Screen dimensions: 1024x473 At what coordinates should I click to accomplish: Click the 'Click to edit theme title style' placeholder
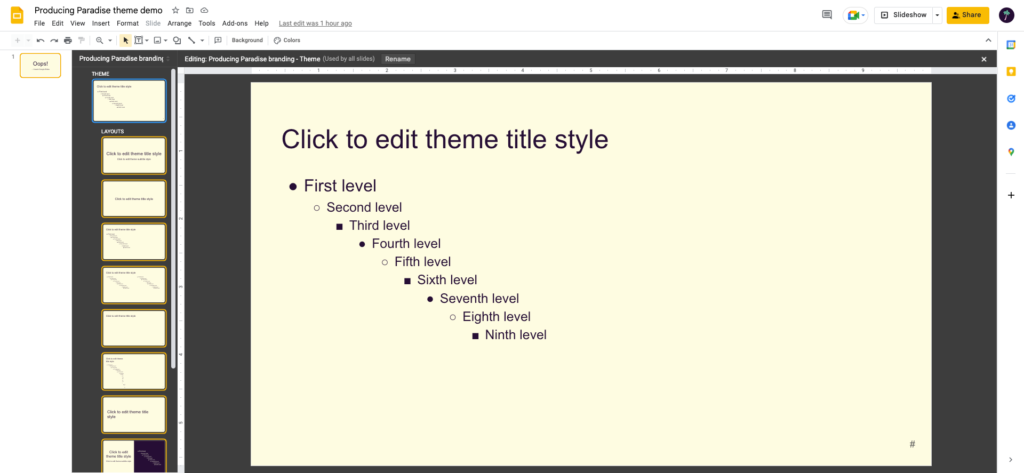point(445,139)
